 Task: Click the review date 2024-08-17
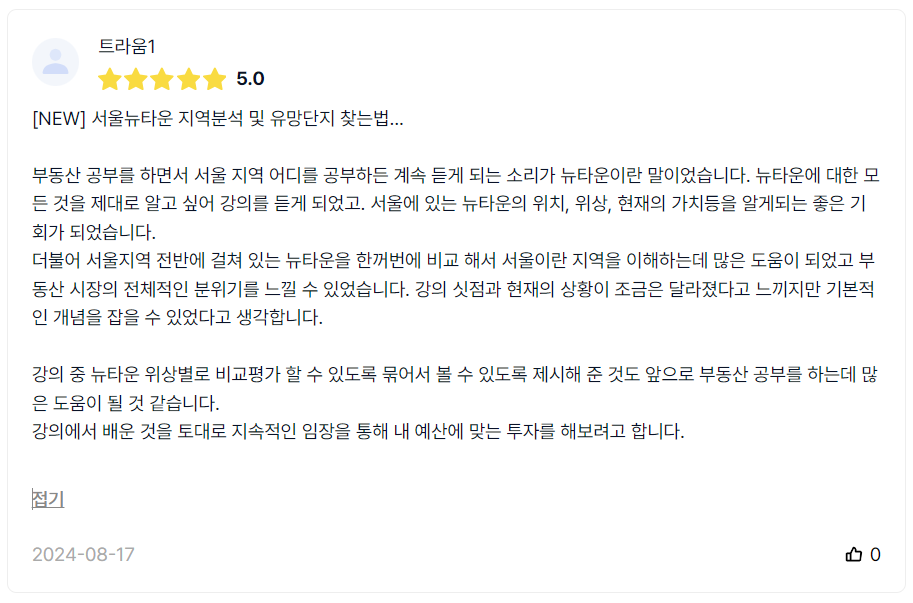click(83, 554)
